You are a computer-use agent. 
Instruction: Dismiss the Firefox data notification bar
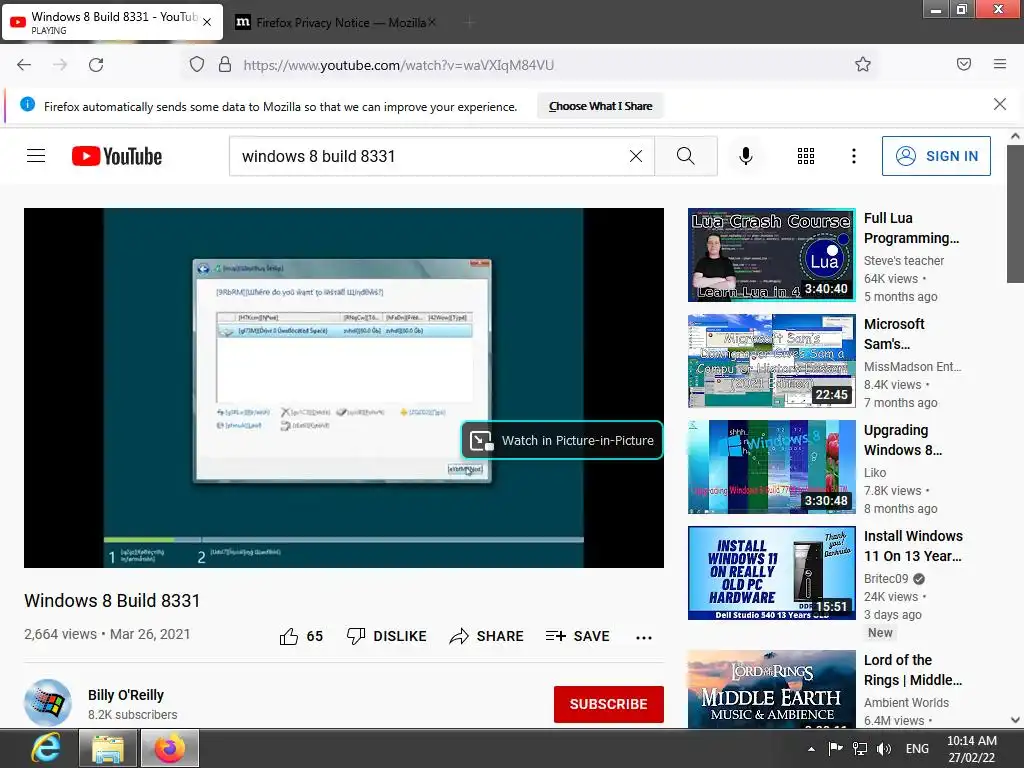tap(1000, 104)
